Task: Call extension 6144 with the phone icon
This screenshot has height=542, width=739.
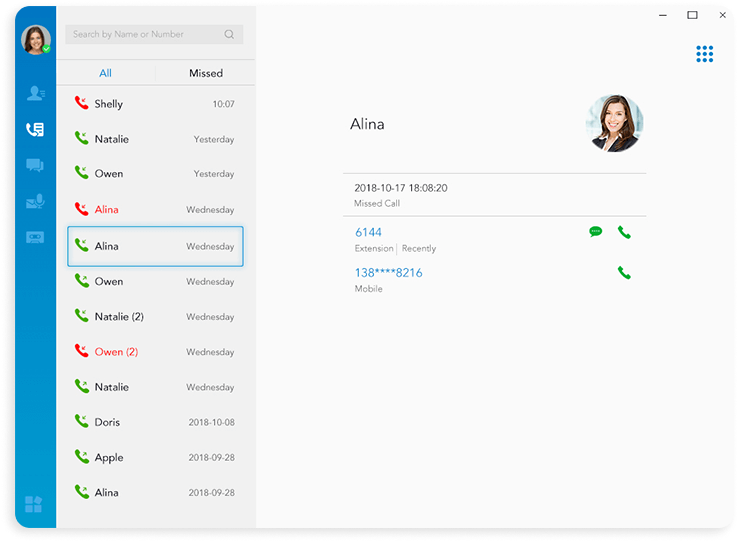Action: click(x=624, y=232)
